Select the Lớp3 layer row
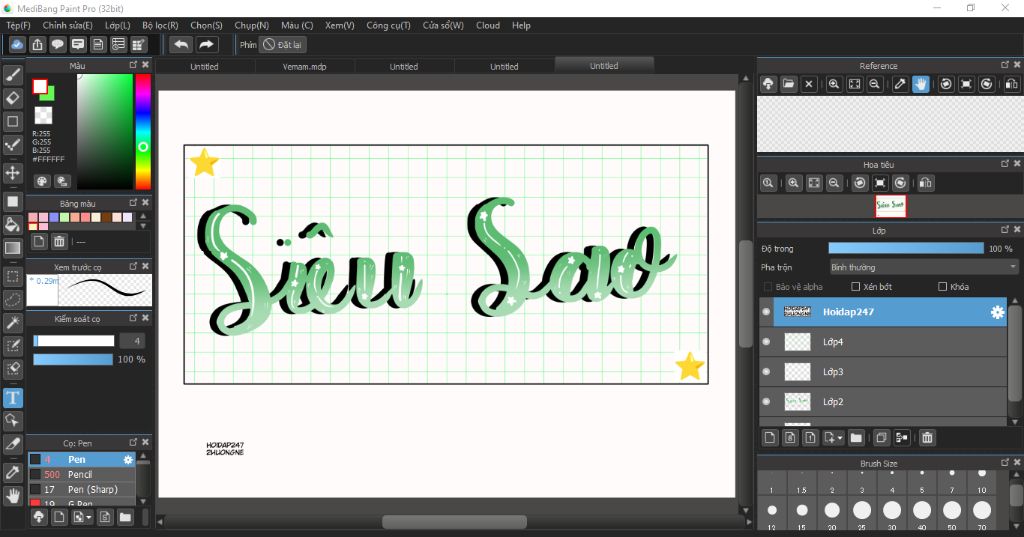The height and width of the screenshot is (537, 1024). coord(883,372)
